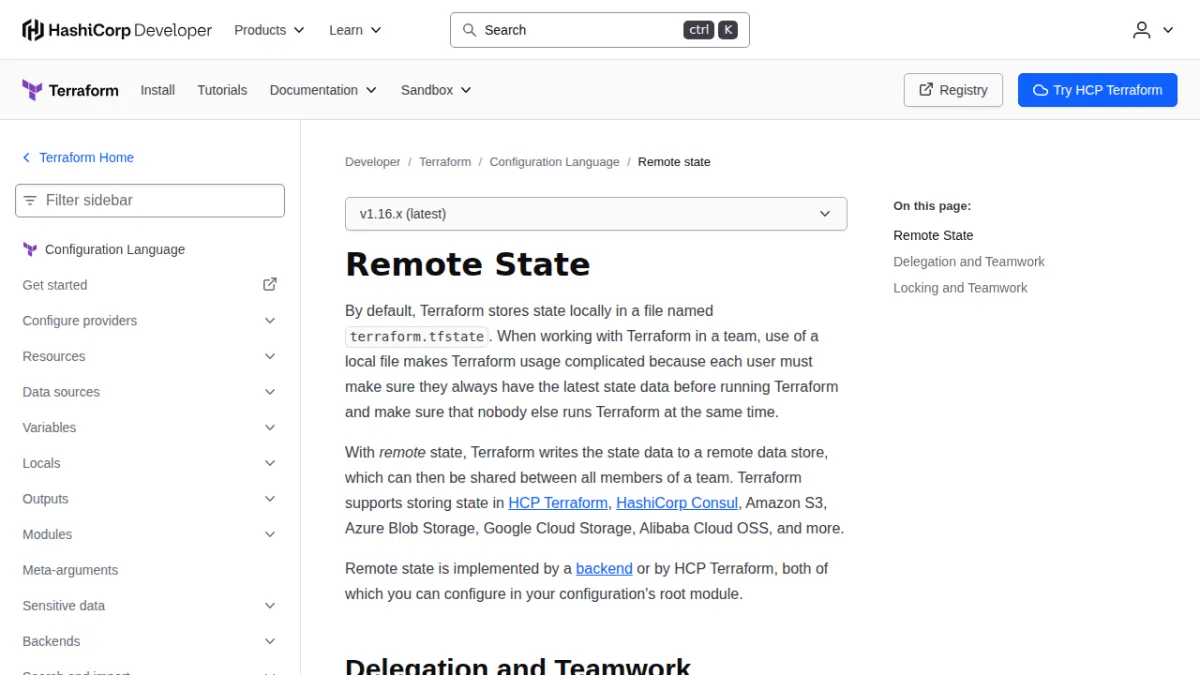Focus the Filter sidebar input

pos(150,201)
